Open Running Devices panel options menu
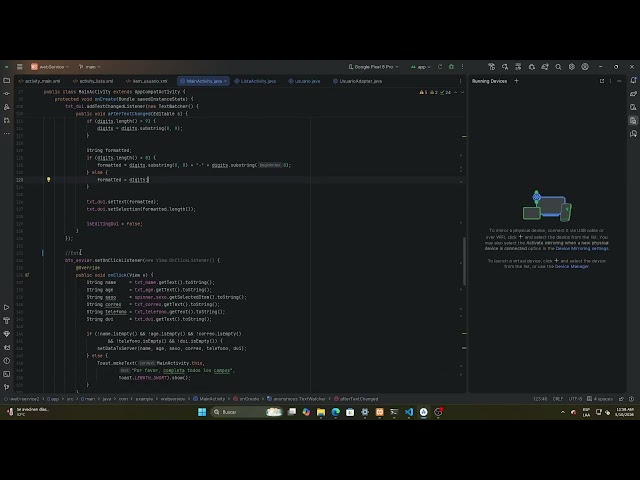The width and height of the screenshot is (640, 480). [611, 81]
